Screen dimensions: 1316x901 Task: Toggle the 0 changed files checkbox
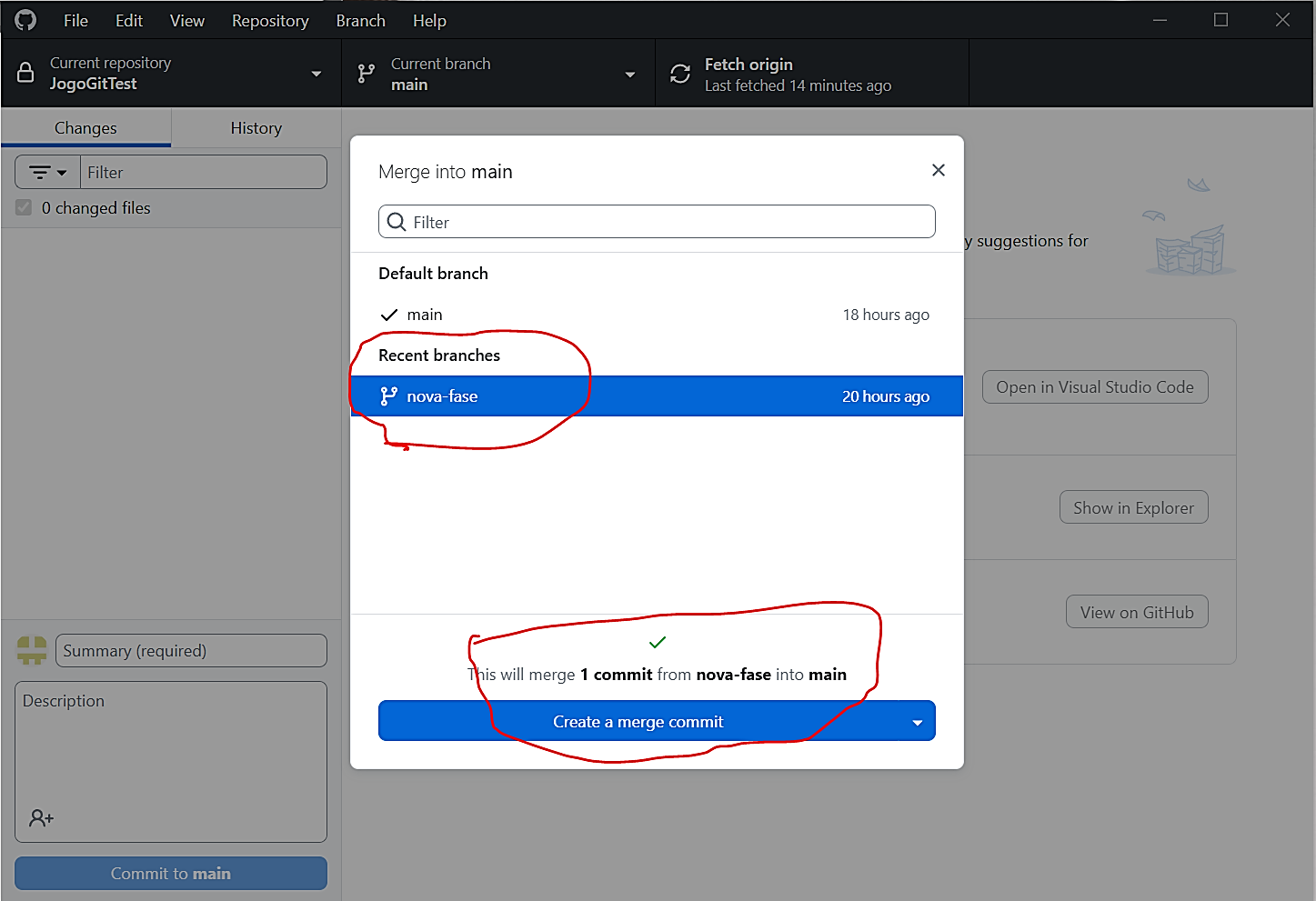24,208
